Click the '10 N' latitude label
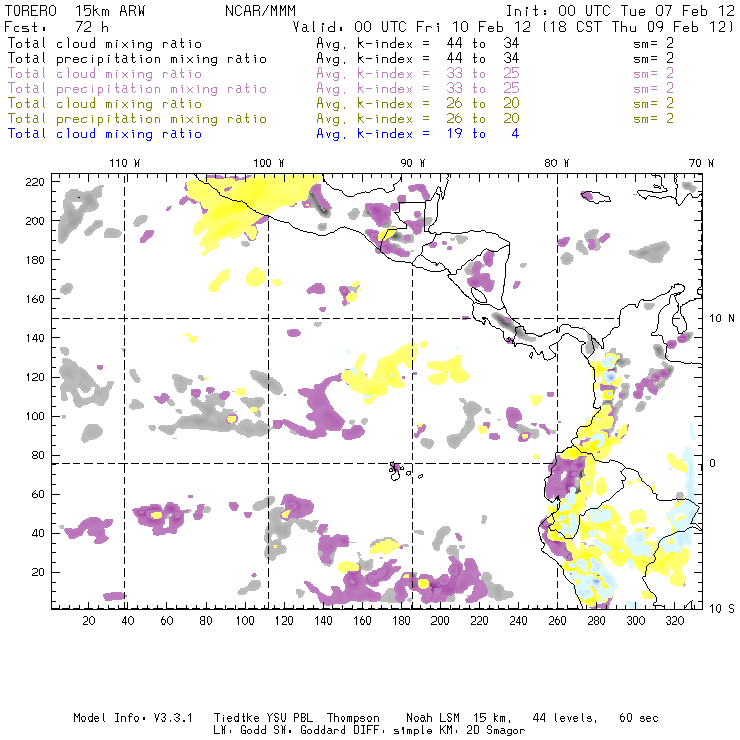Viewport: 740px width, 740px height. 722,319
